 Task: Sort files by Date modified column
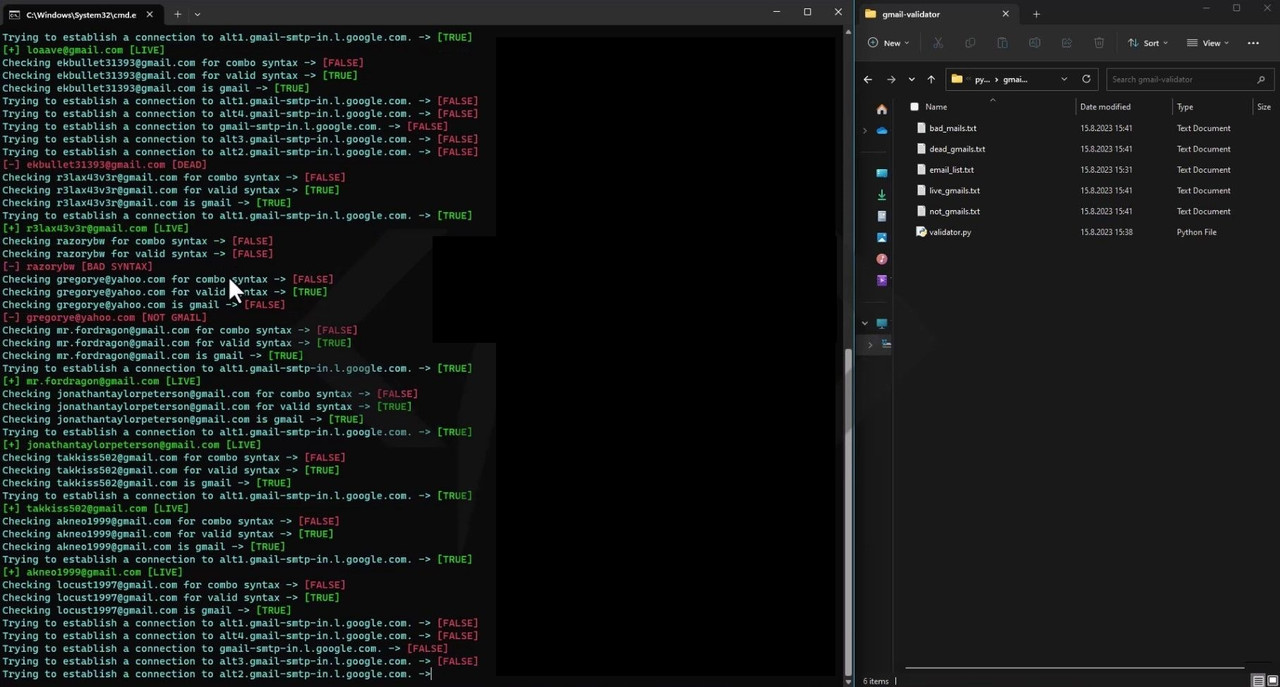pyautogui.click(x=1105, y=107)
